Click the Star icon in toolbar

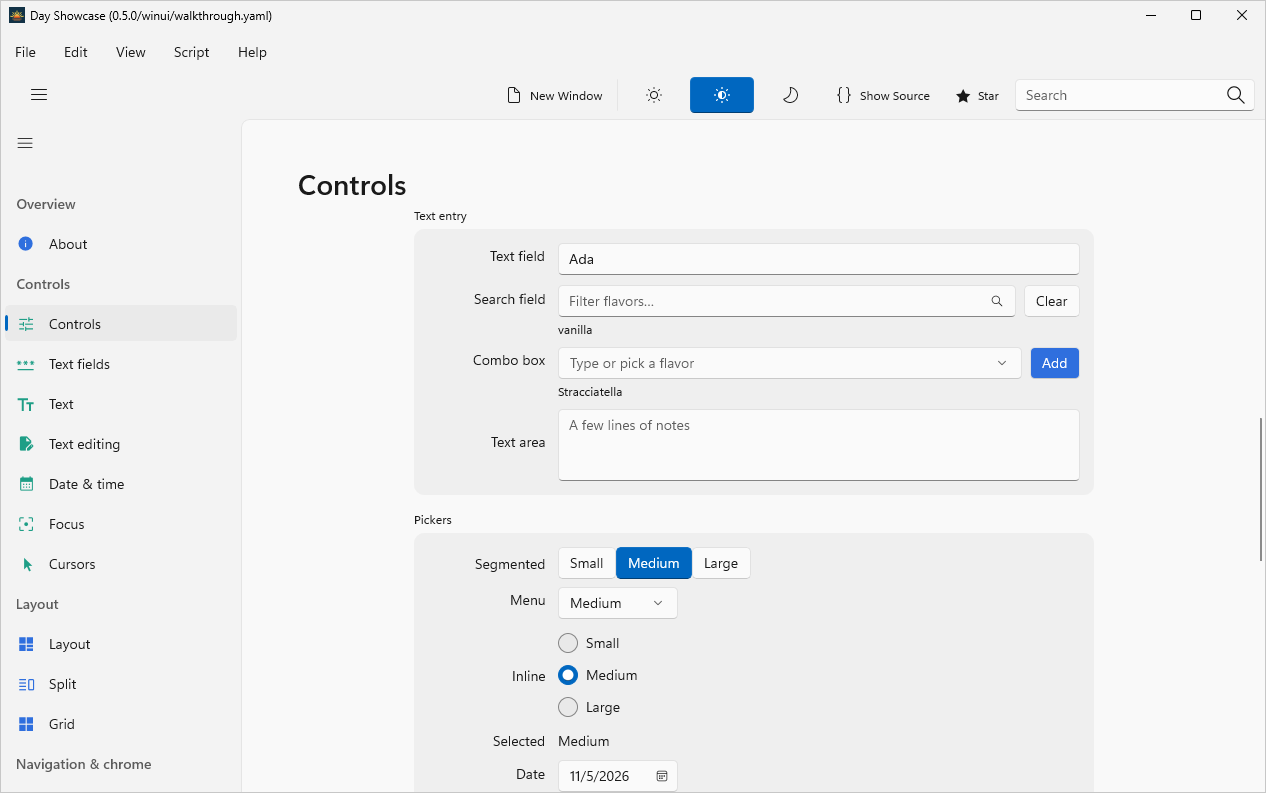pos(963,96)
